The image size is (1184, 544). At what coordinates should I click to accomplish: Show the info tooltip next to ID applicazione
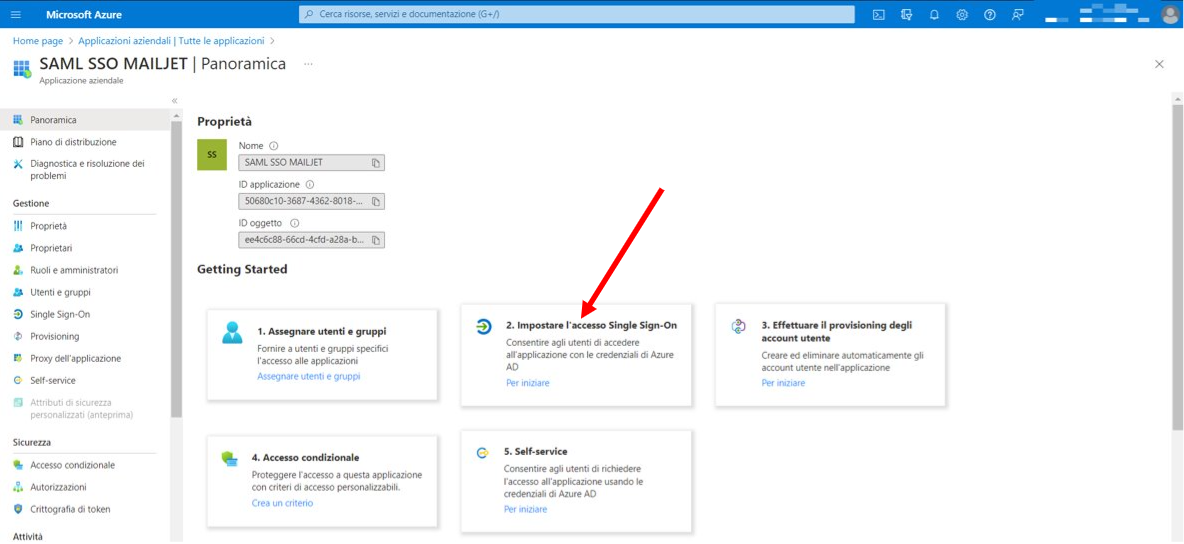pos(310,184)
